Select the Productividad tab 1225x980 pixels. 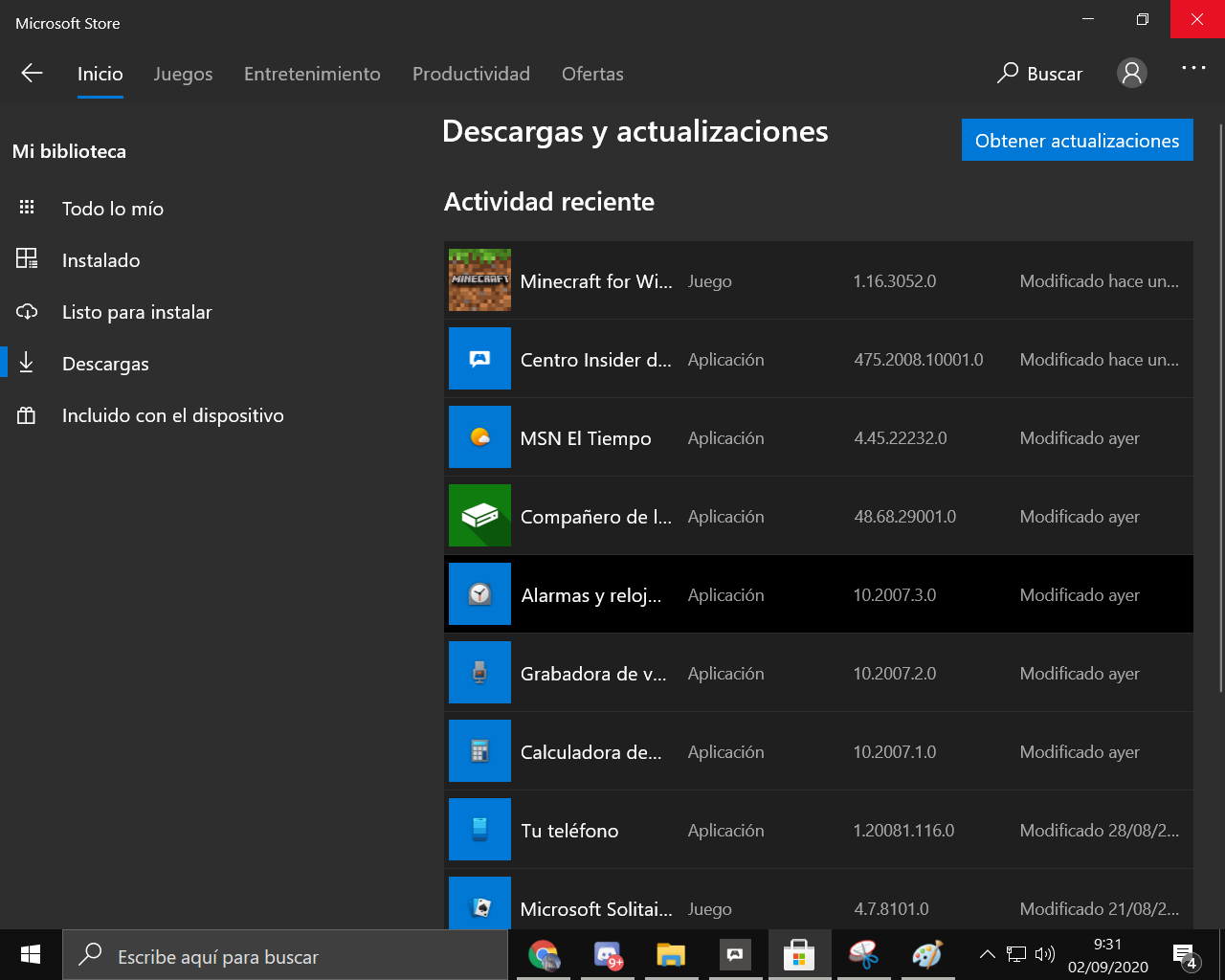(x=471, y=74)
